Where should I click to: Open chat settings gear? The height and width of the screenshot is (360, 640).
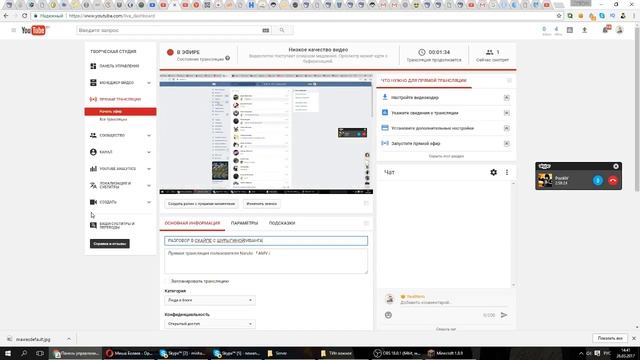493,172
